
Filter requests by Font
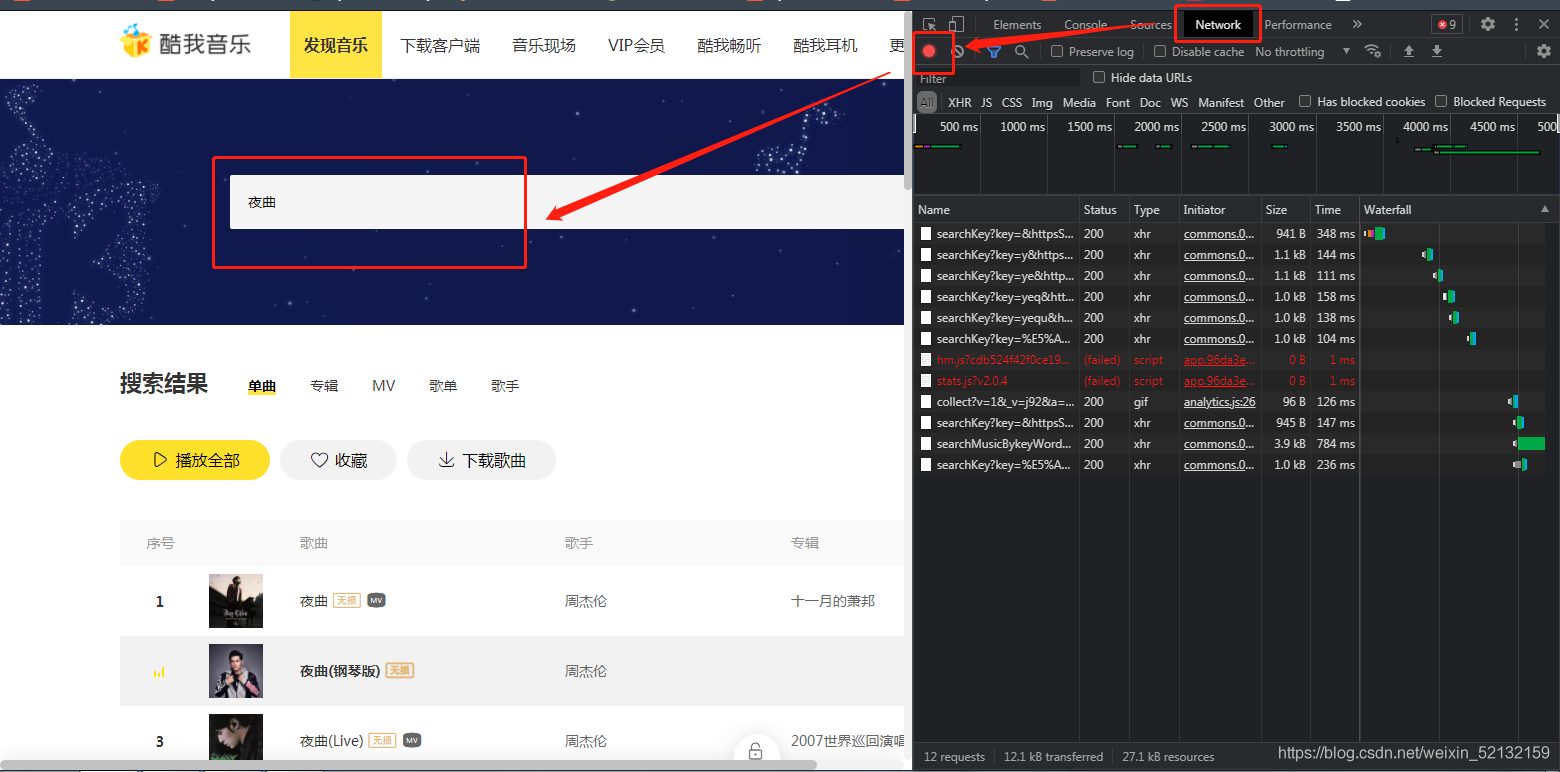point(1118,102)
